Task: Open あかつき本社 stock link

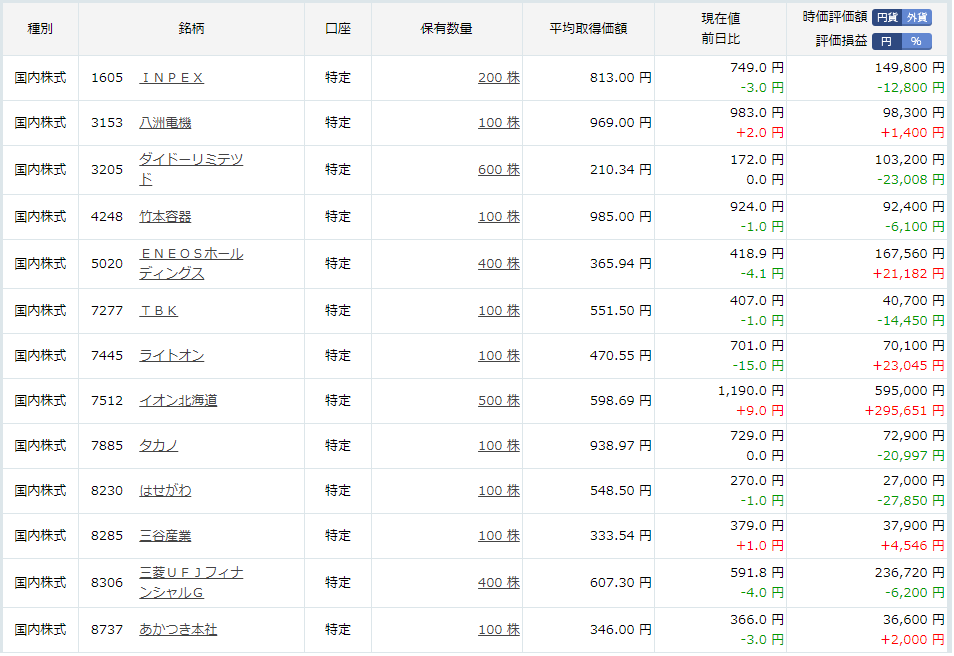Action: [x=178, y=630]
